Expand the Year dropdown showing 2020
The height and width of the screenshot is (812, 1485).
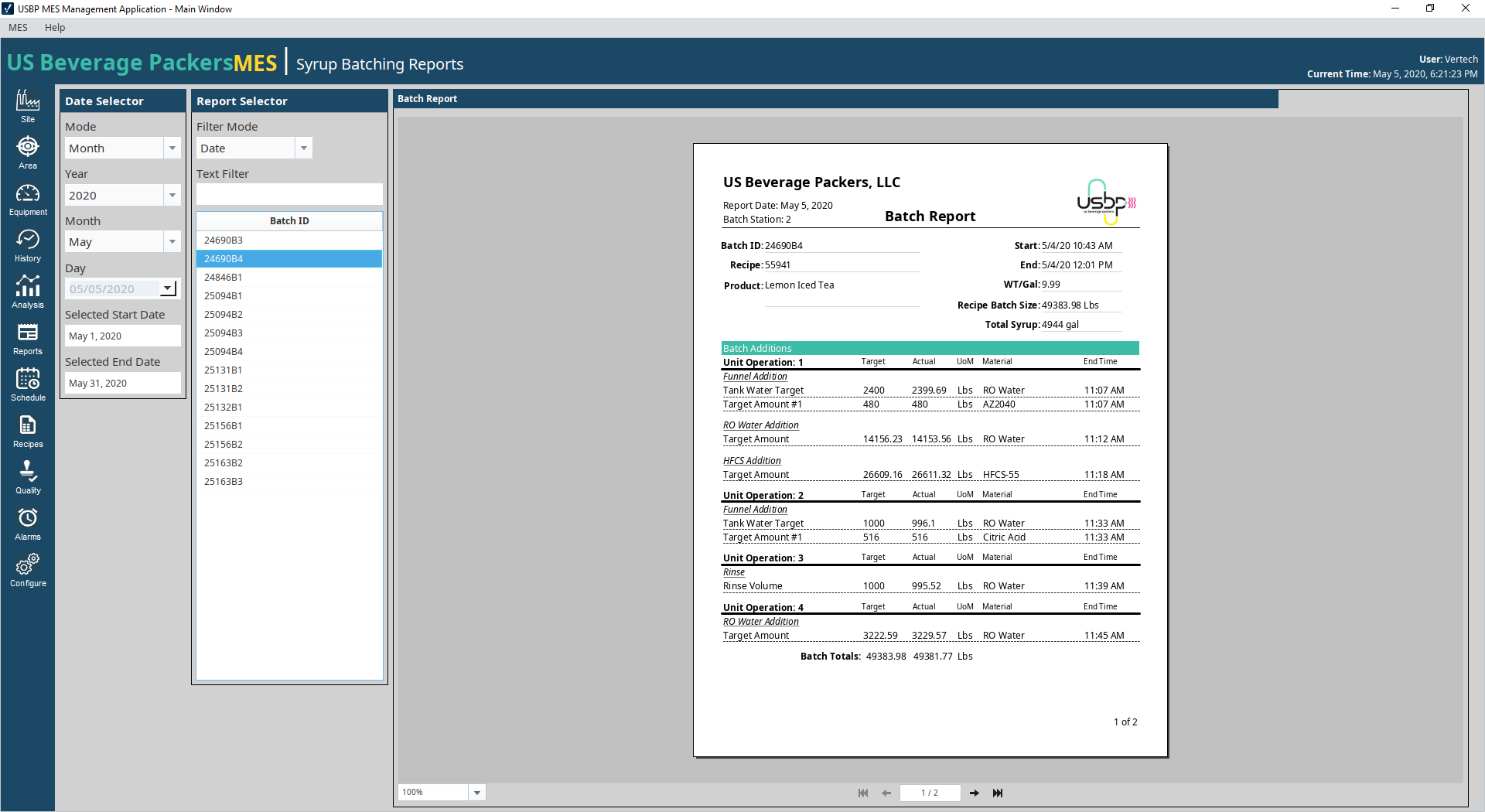click(x=172, y=196)
